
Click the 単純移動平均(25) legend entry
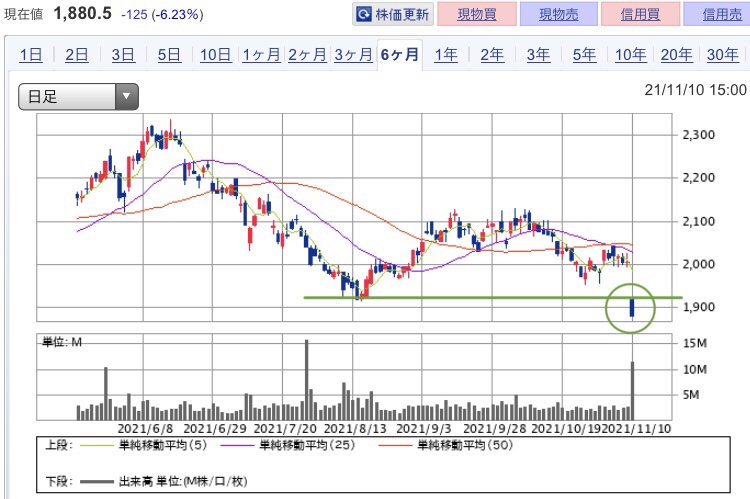pos(288,445)
